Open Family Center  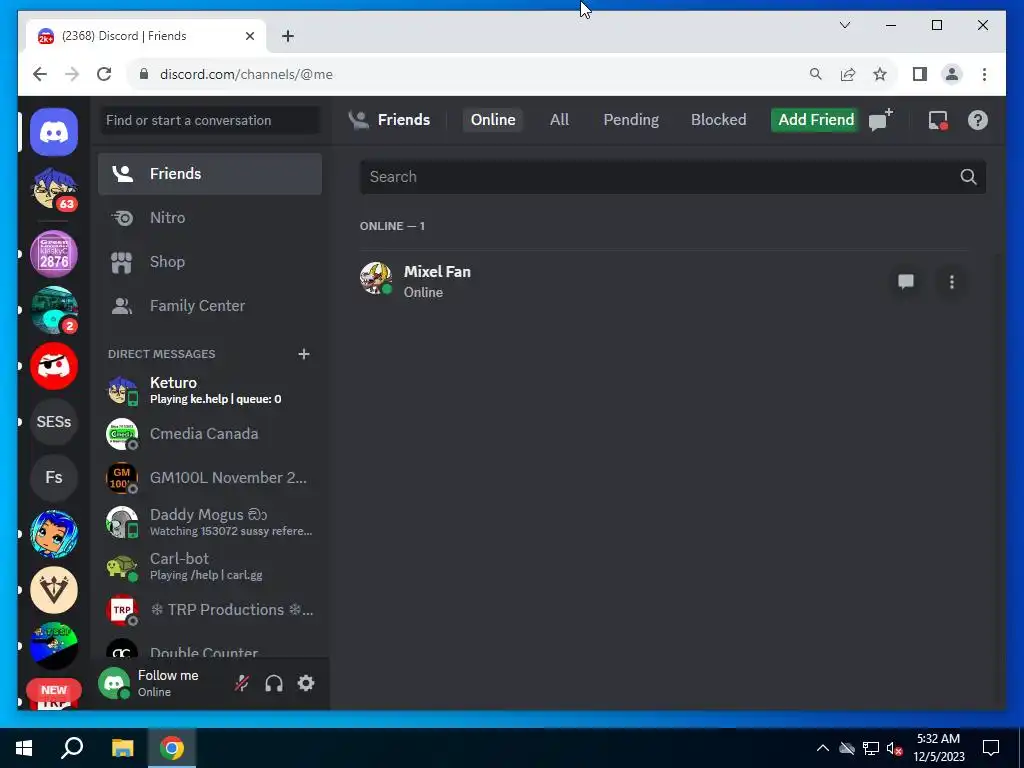point(210,306)
